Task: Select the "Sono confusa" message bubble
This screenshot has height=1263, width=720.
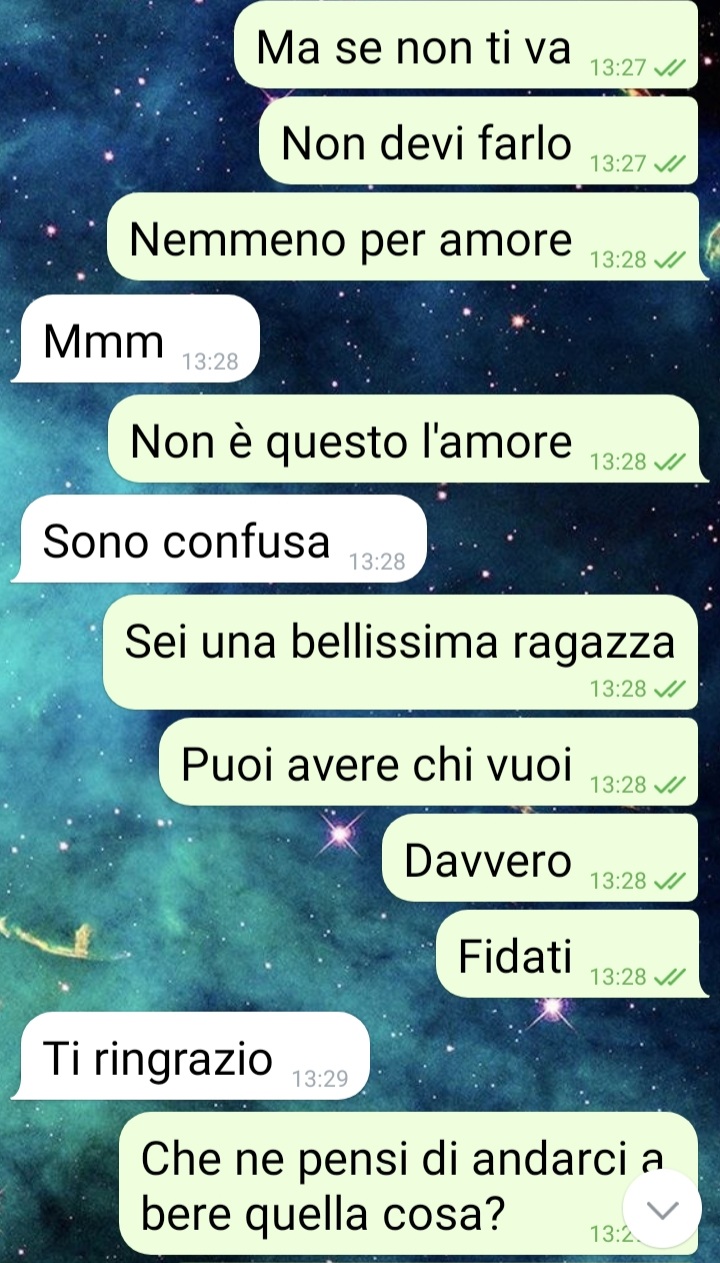Action: 219,540
